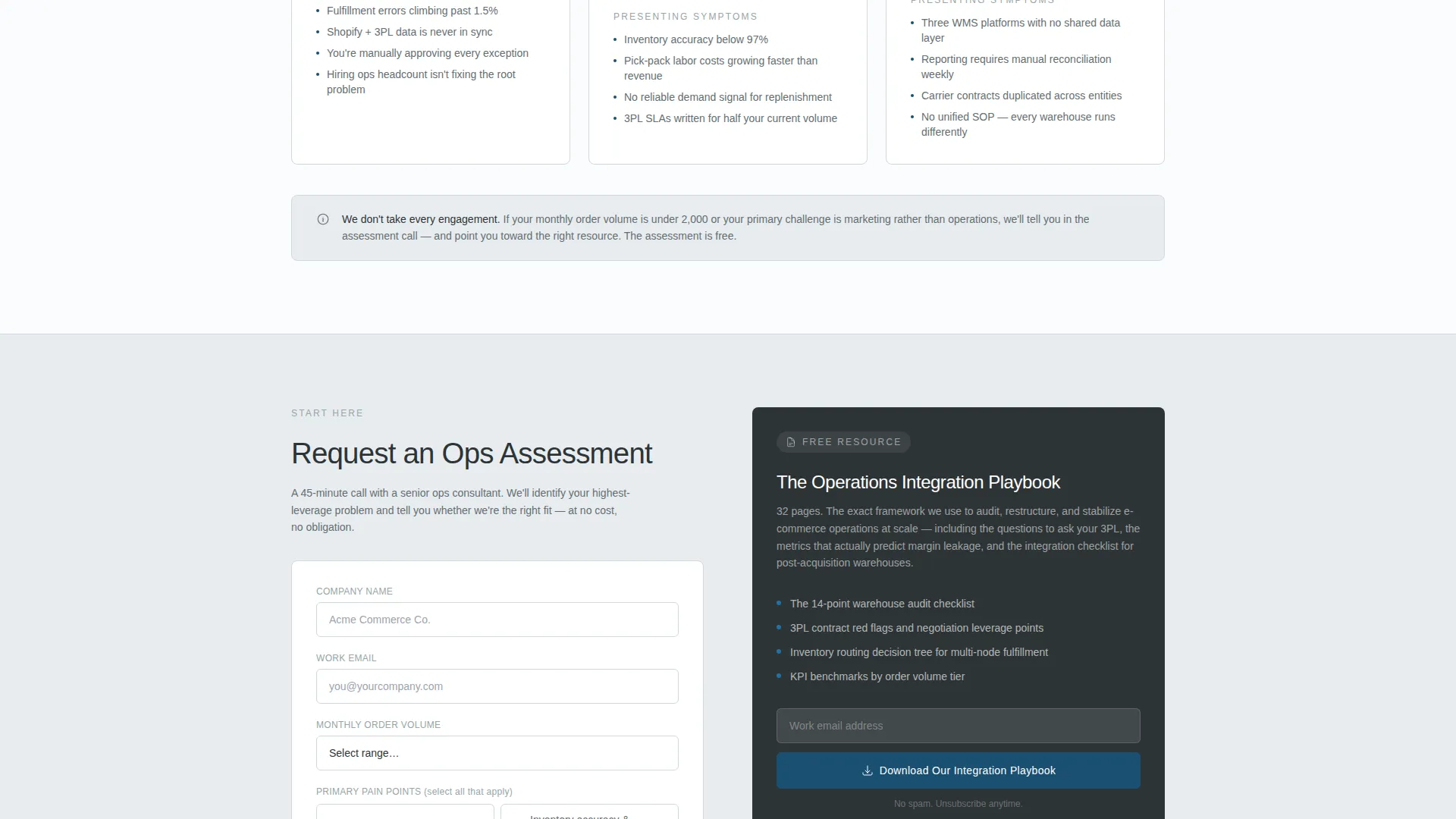The height and width of the screenshot is (819, 1456).
Task: Click the 'COMPANY NAME' field label
Action: click(354, 591)
